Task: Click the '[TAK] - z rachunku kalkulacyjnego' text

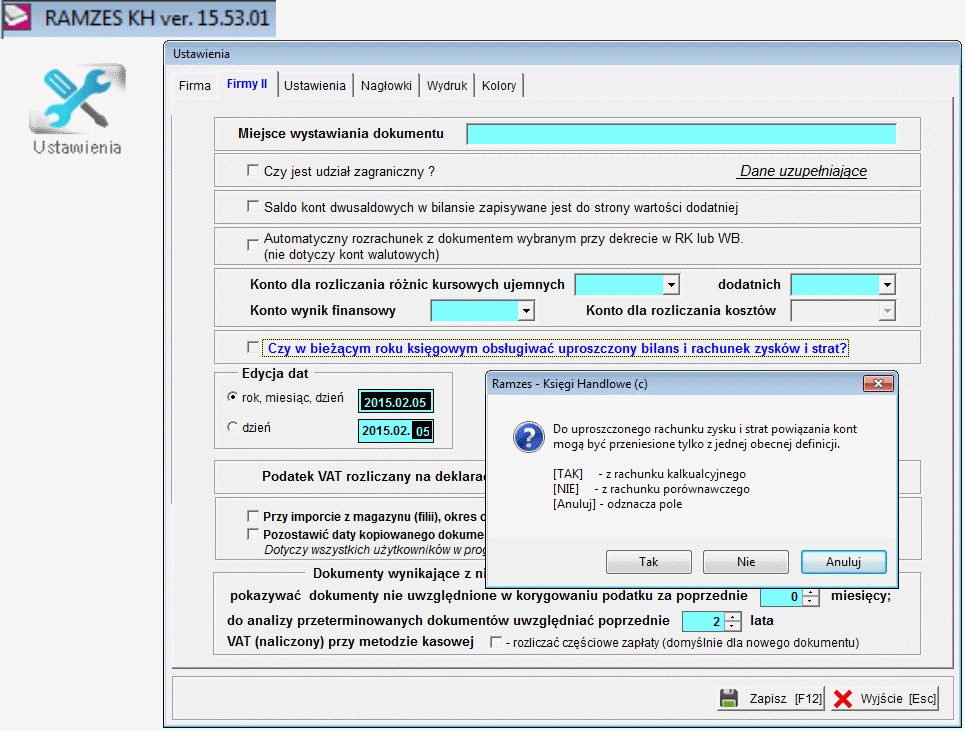Action: (649, 474)
